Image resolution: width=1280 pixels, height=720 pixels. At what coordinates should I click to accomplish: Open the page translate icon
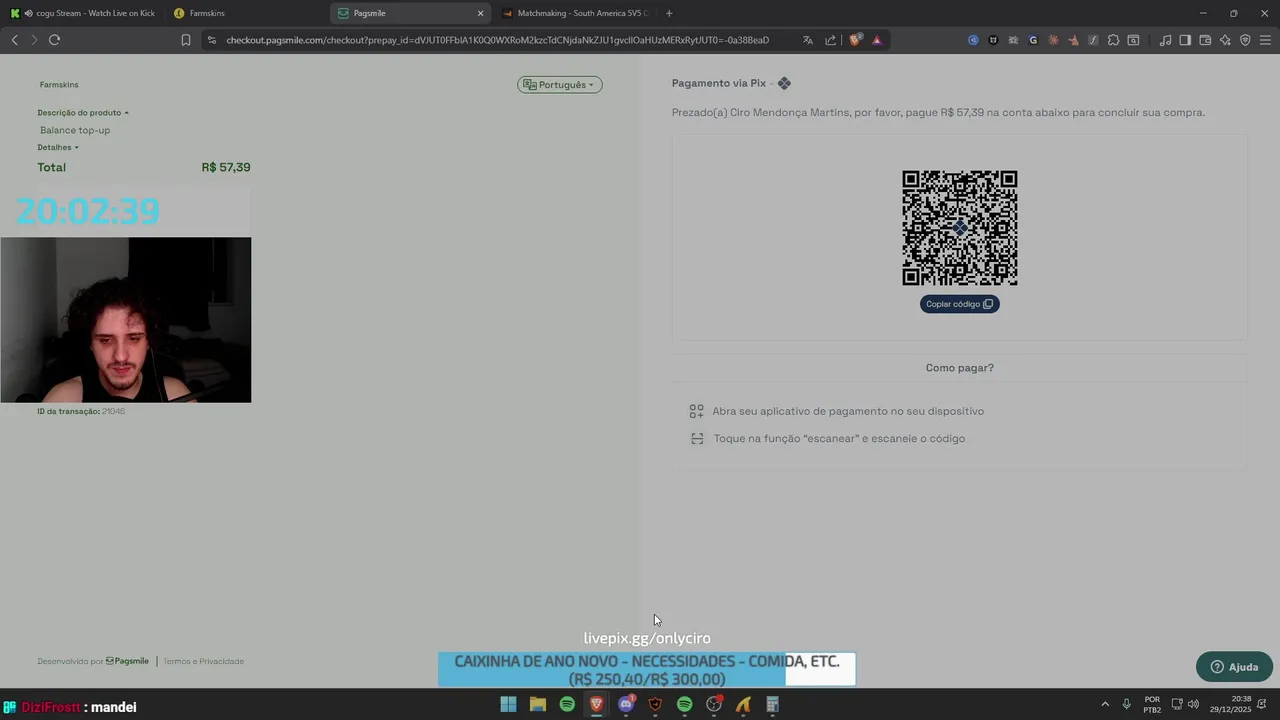click(x=807, y=40)
